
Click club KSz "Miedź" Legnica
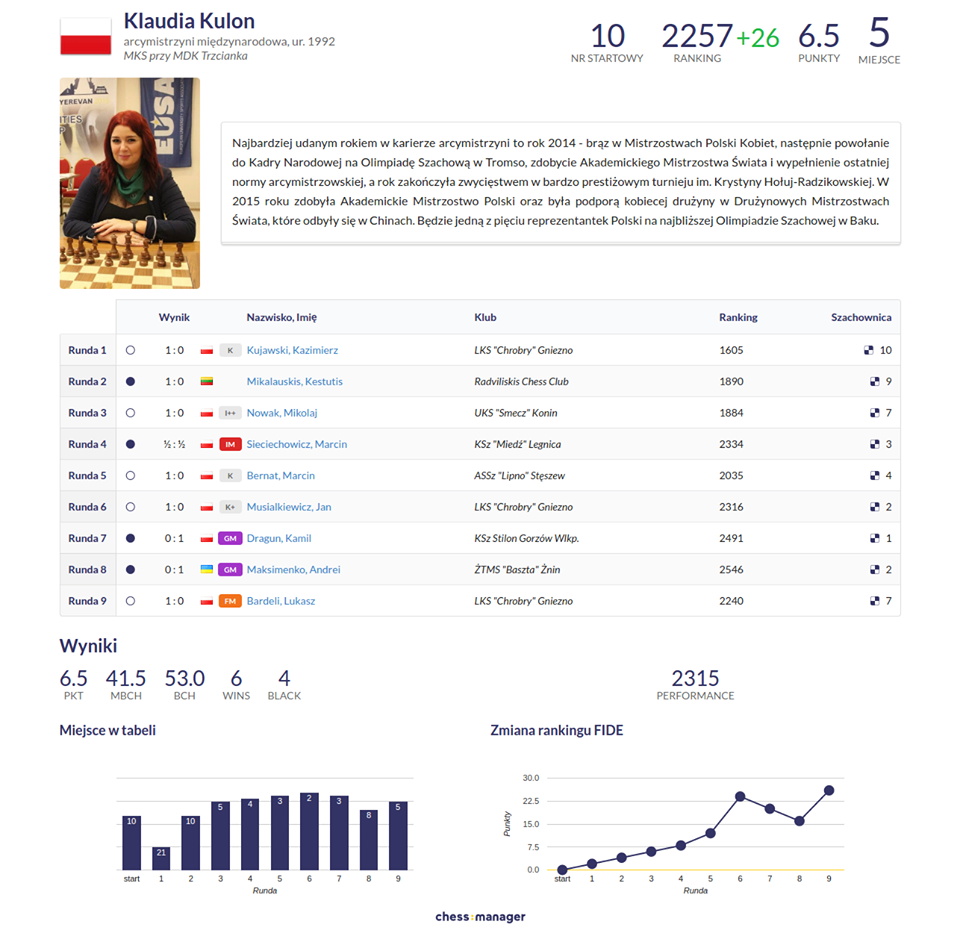pyautogui.click(x=517, y=444)
